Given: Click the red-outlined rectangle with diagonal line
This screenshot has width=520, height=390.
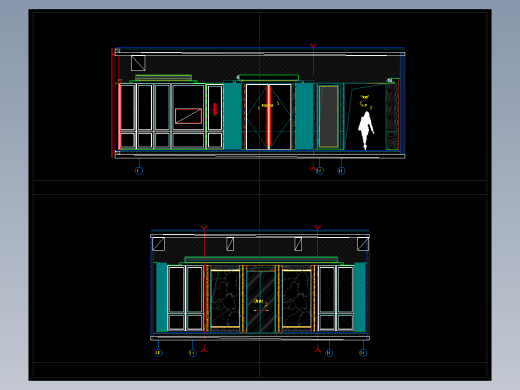Looking at the screenshot, I should tap(188, 116).
